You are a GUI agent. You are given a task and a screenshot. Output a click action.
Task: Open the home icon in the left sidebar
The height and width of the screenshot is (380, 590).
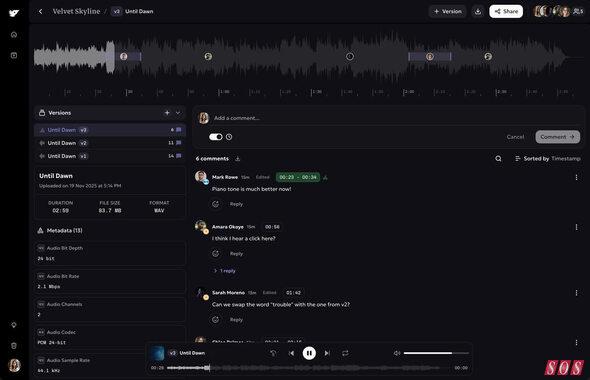[14, 35]
